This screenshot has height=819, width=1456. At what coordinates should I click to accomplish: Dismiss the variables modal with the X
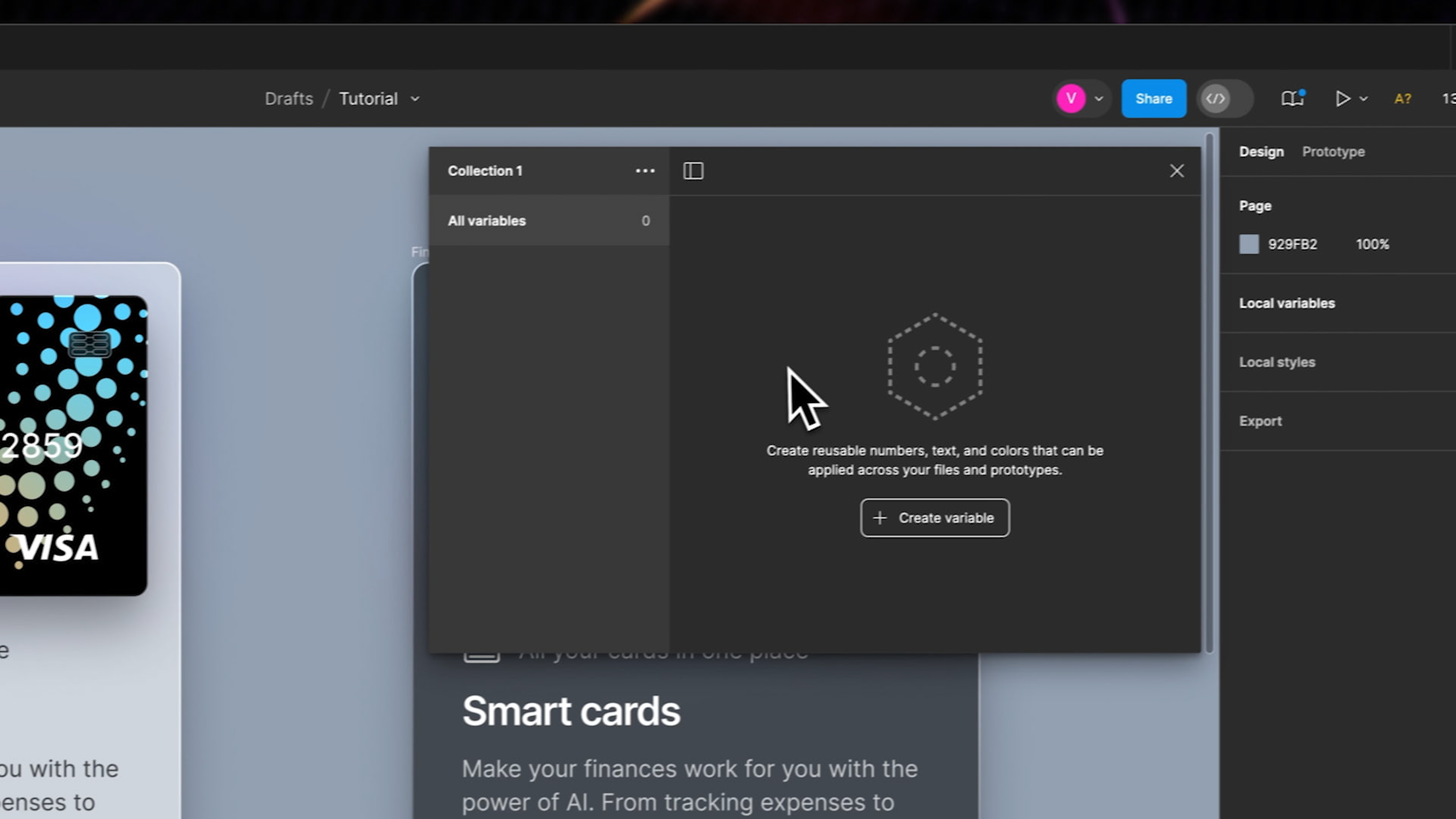(x=1177, y=171)
